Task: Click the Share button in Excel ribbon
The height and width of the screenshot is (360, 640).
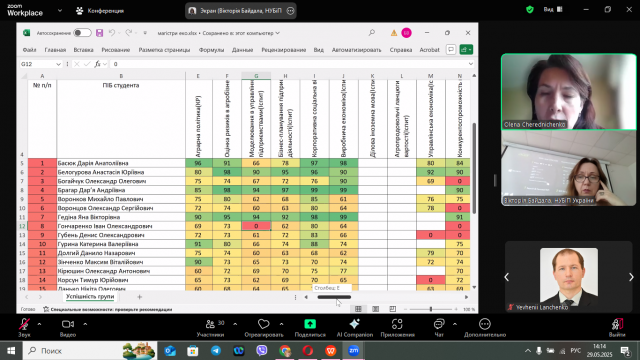Action: tap(466, 50)
